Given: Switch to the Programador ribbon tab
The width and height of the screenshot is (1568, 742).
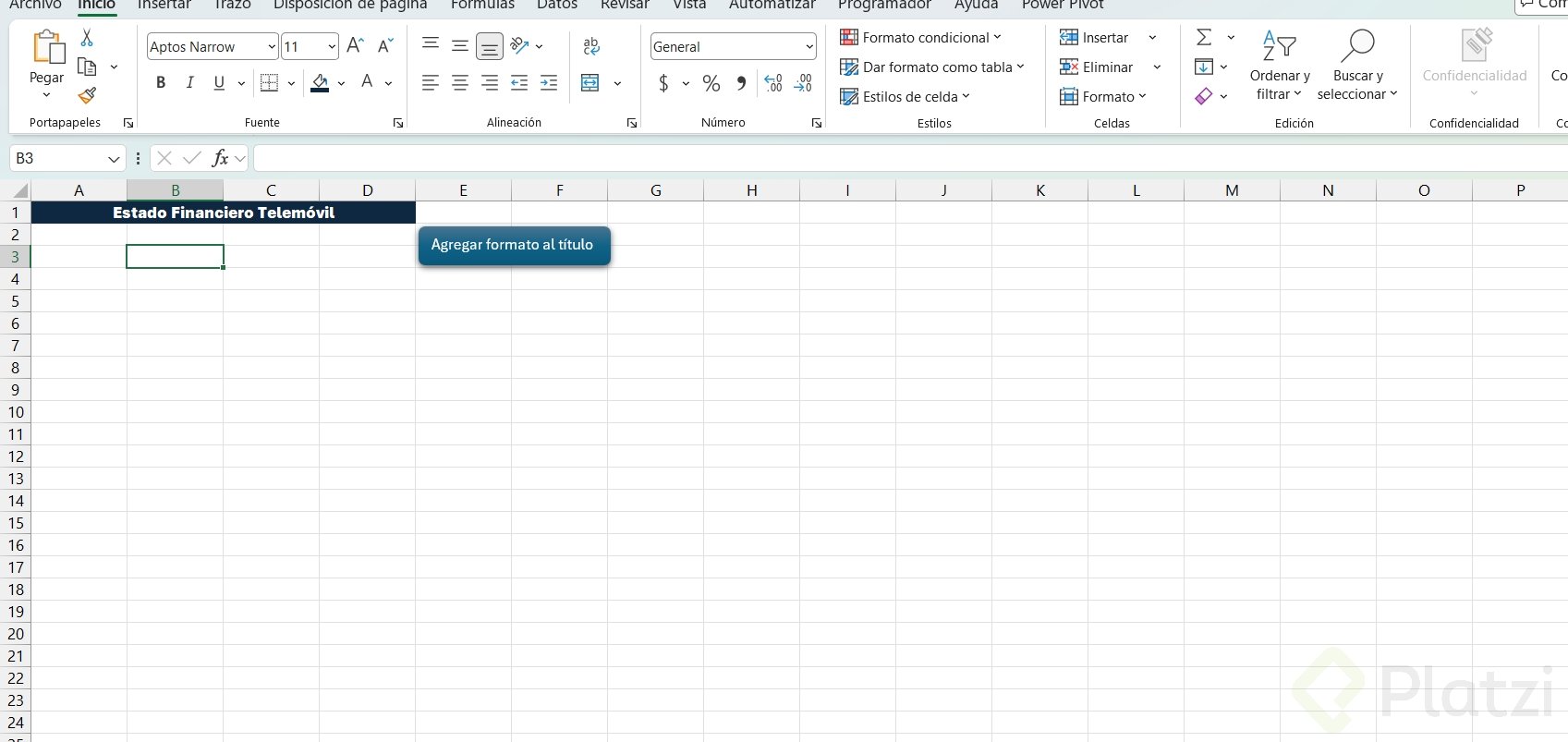Looking at the screenshot, I should tap(884, 5).
